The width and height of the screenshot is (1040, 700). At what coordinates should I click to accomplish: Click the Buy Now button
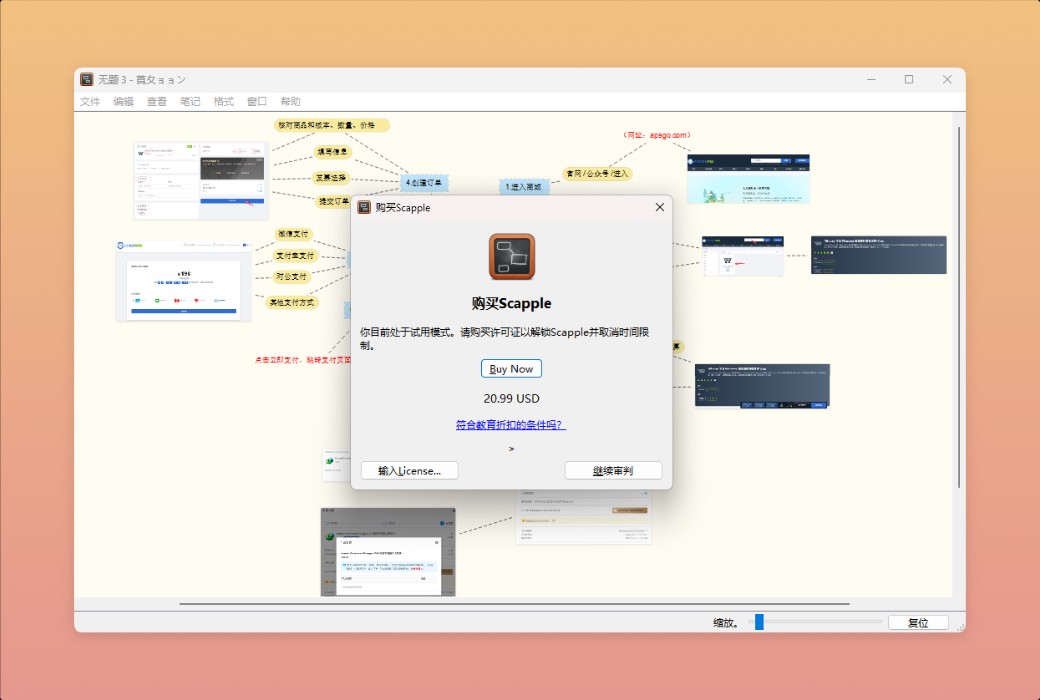click(x=511, y=368)
